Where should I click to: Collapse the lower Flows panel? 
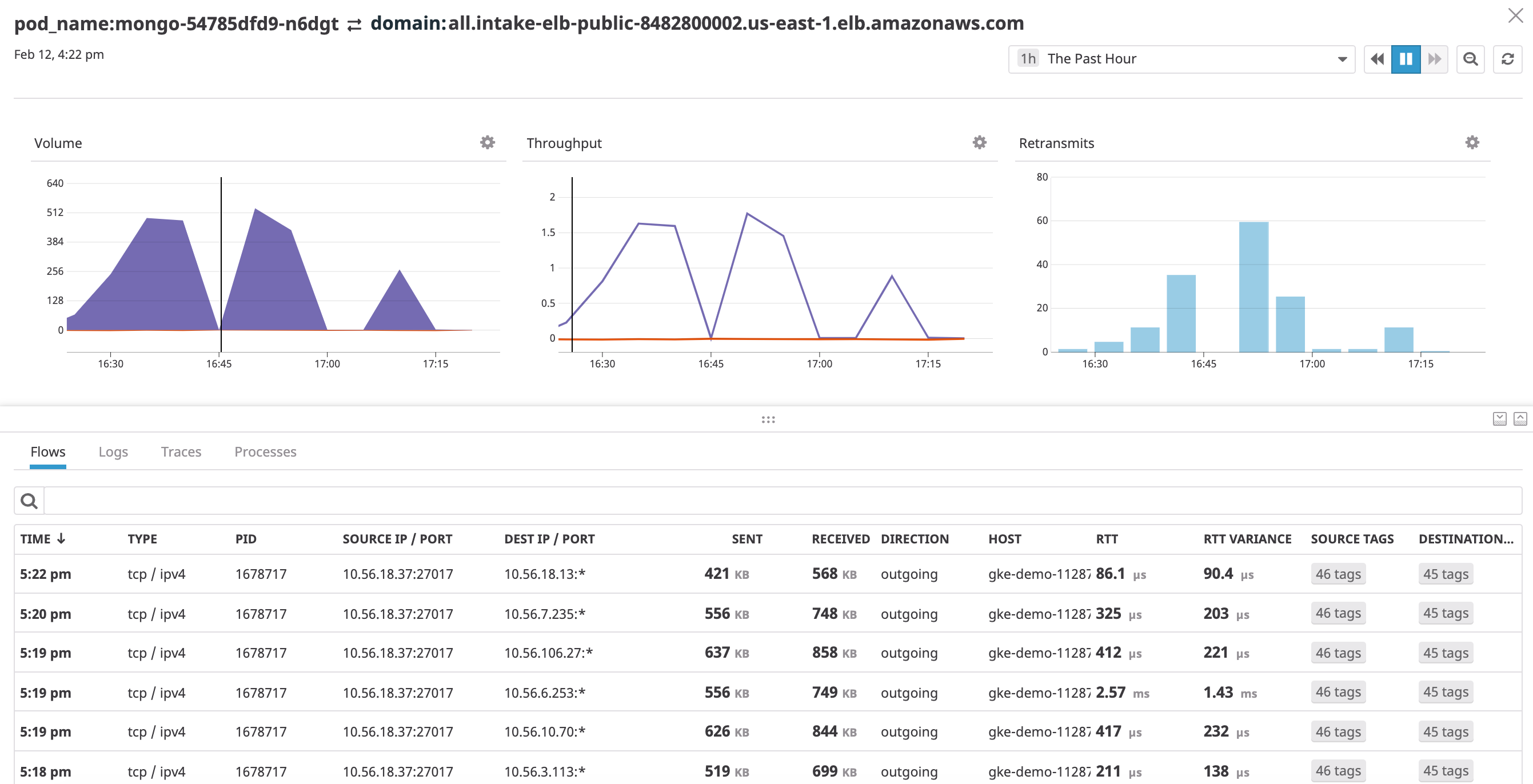pos(1500,419)
